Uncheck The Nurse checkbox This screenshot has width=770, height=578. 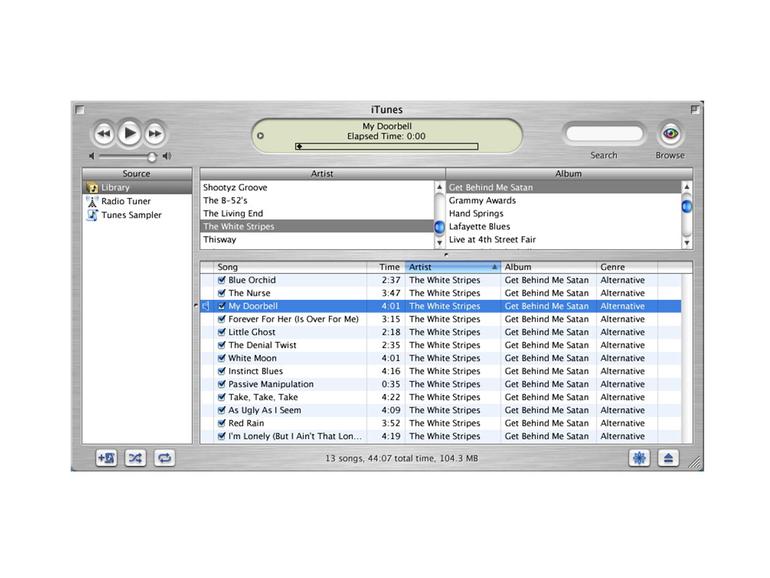coord(221,293)
